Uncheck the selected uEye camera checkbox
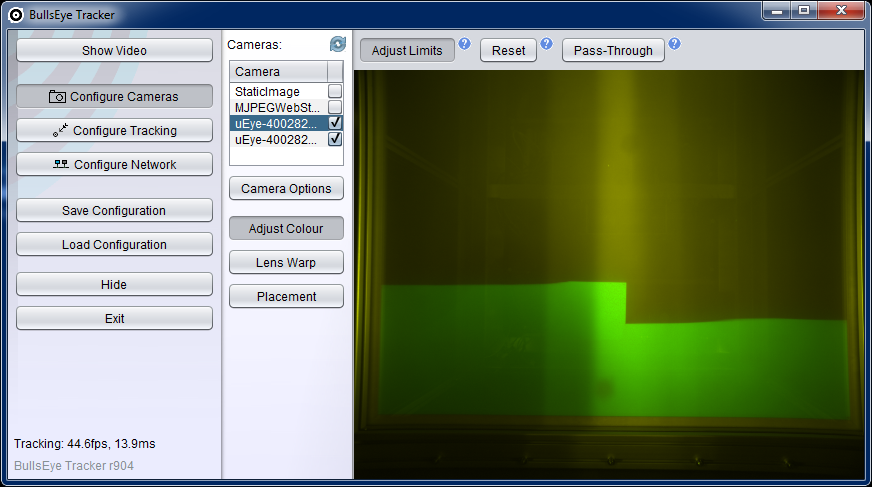This screenshot has height=487, width=872. pyautogui.click(x=335, y=123)
